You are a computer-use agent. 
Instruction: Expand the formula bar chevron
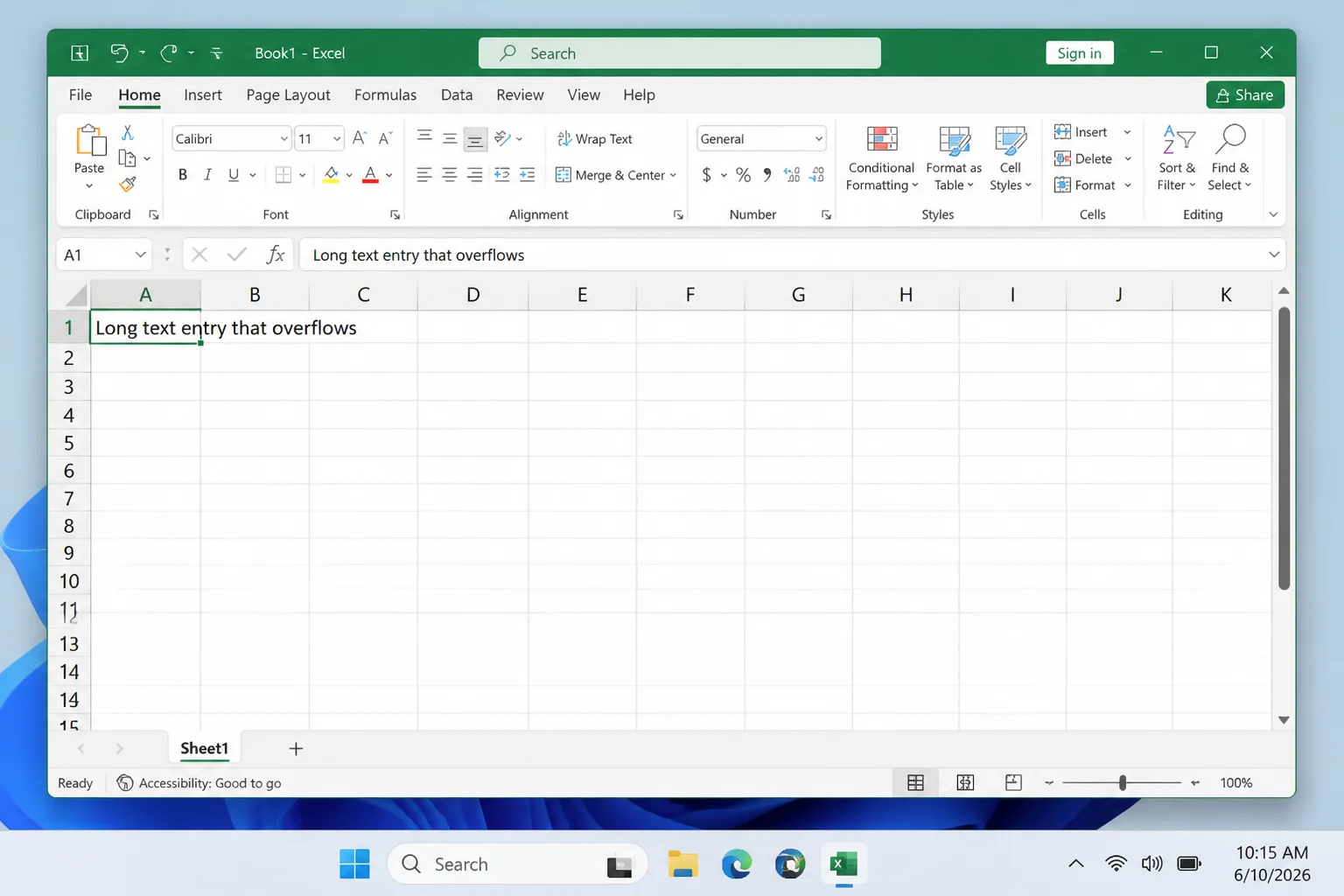[1274, 255]
